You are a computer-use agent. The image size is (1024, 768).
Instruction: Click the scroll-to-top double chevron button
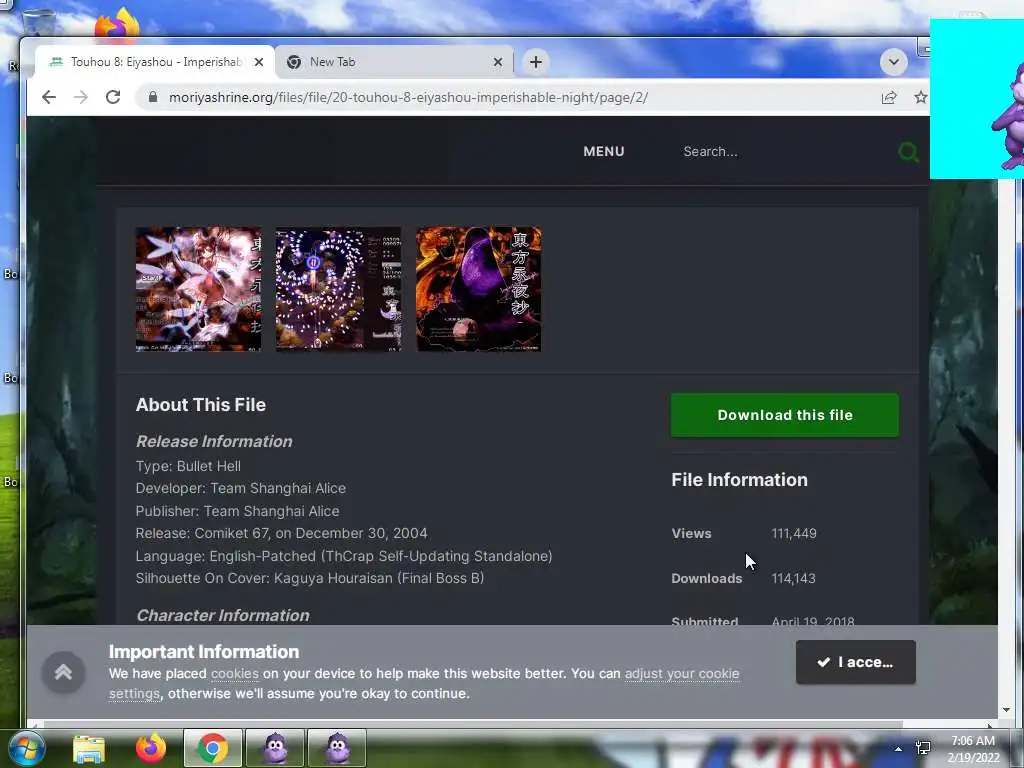tap(63, 672)
